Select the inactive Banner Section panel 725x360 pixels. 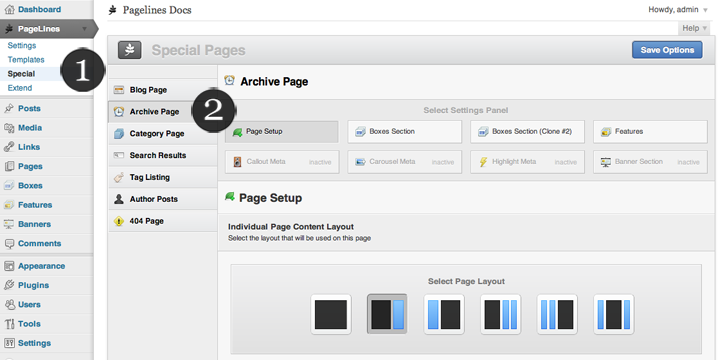(650, 162)
